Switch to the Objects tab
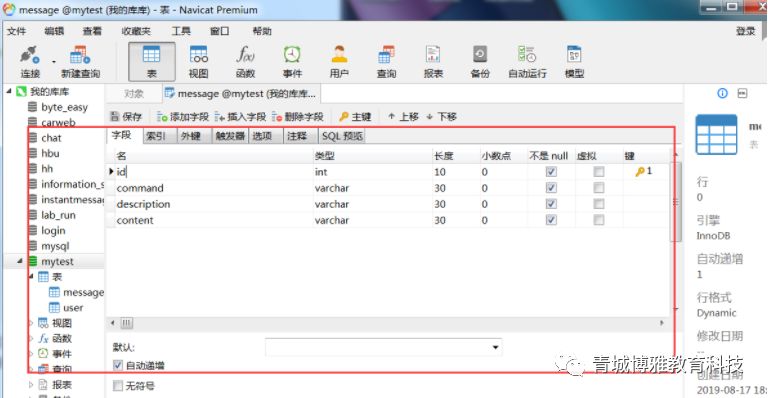This screenshot has width=768, height=398. (134, 93)
